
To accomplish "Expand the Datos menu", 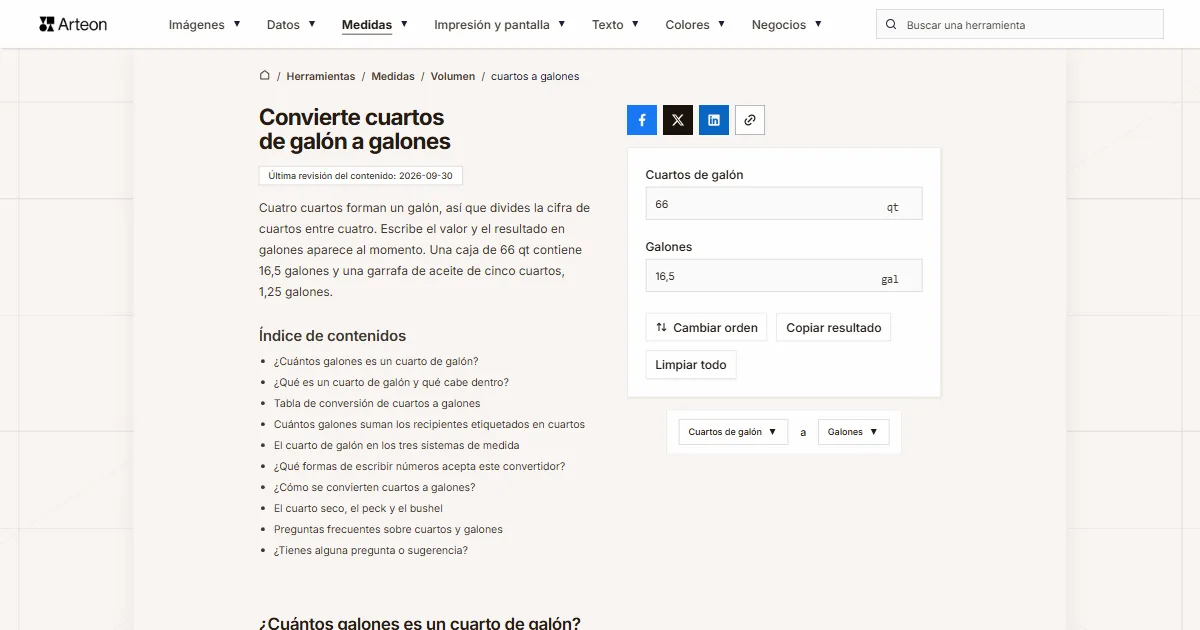I will (x=291, y=25).
